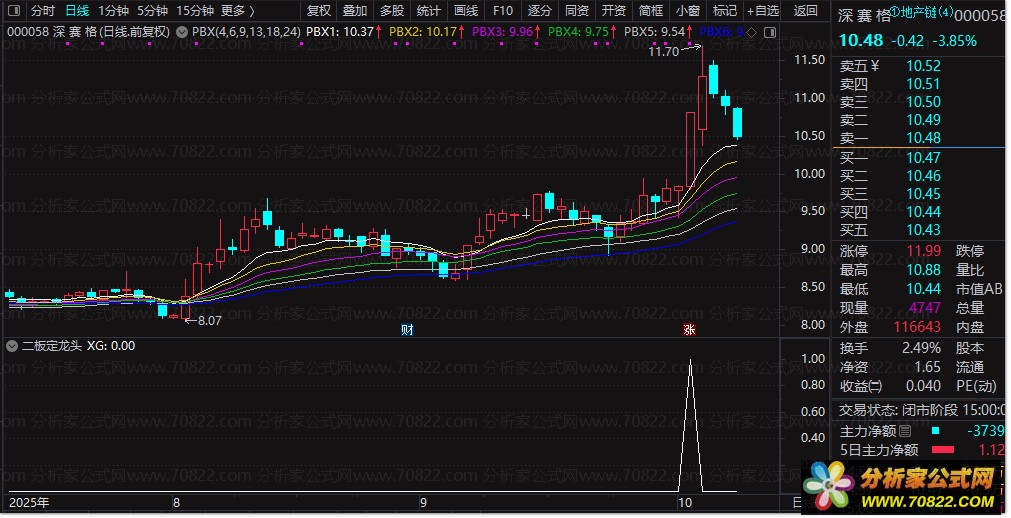Click the detail icon next to 主力净额
1011x518 pixels.
pyautogui.click(x=905, y=432)
